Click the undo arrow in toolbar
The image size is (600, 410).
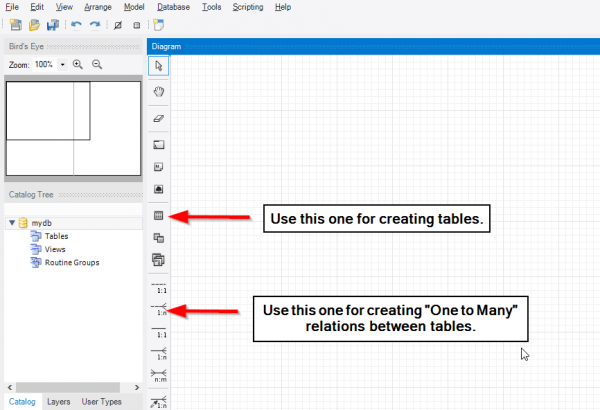(75, 24)
